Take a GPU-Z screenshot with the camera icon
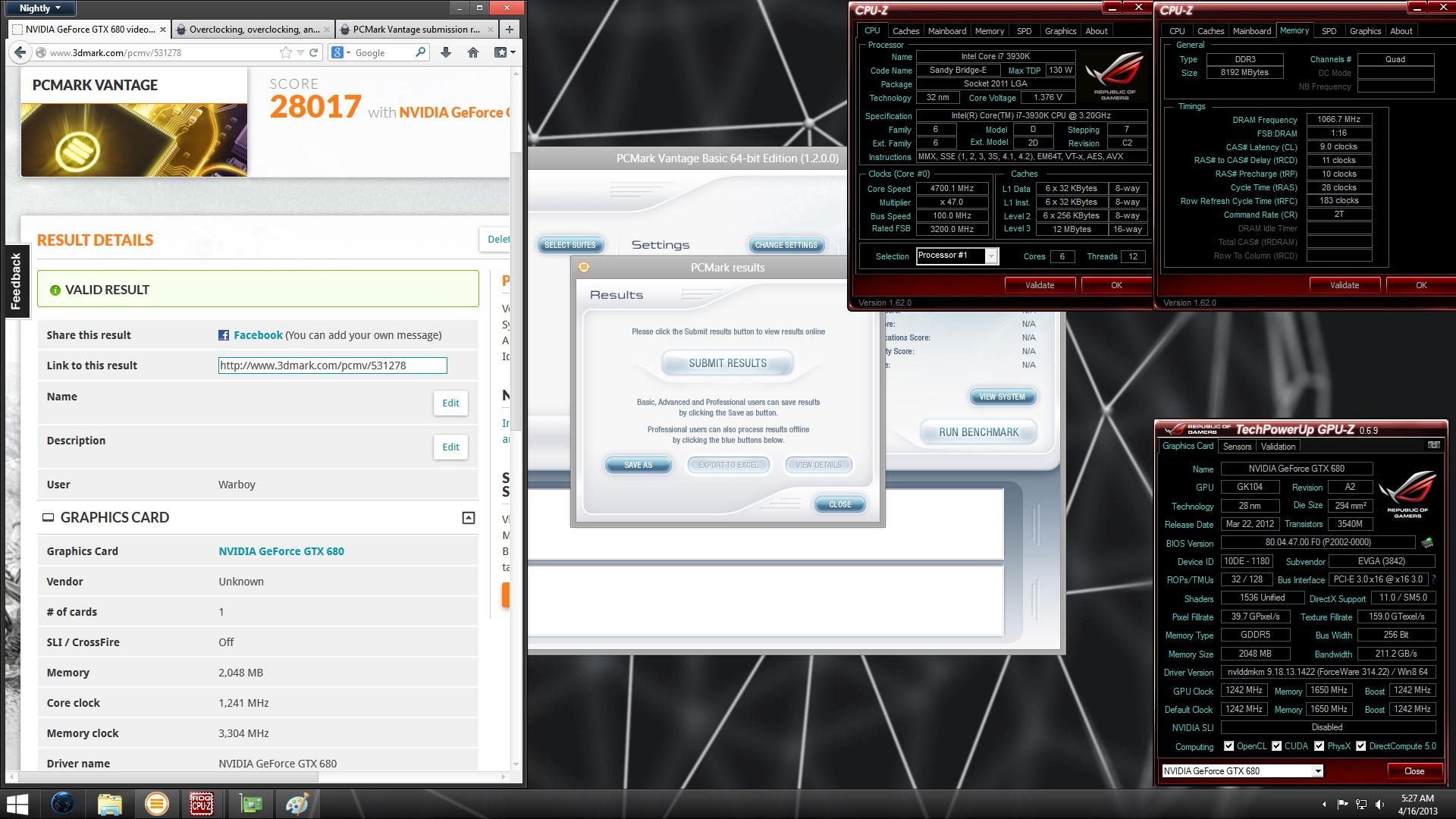Image resolution: width=1456 pixels, height=819 pixels. (x=1433, y=445)
